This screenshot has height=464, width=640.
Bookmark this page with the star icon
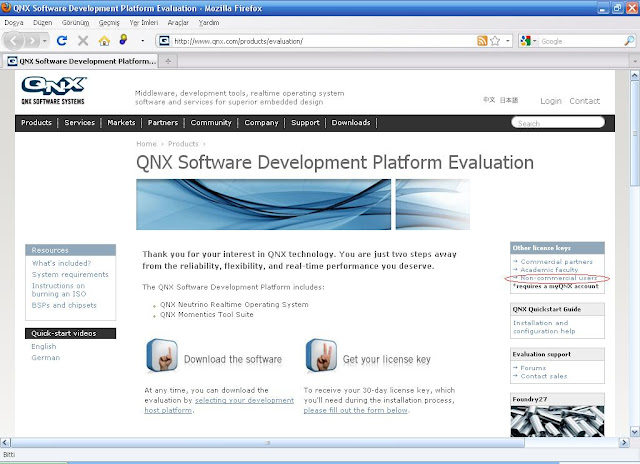(495, 41)
